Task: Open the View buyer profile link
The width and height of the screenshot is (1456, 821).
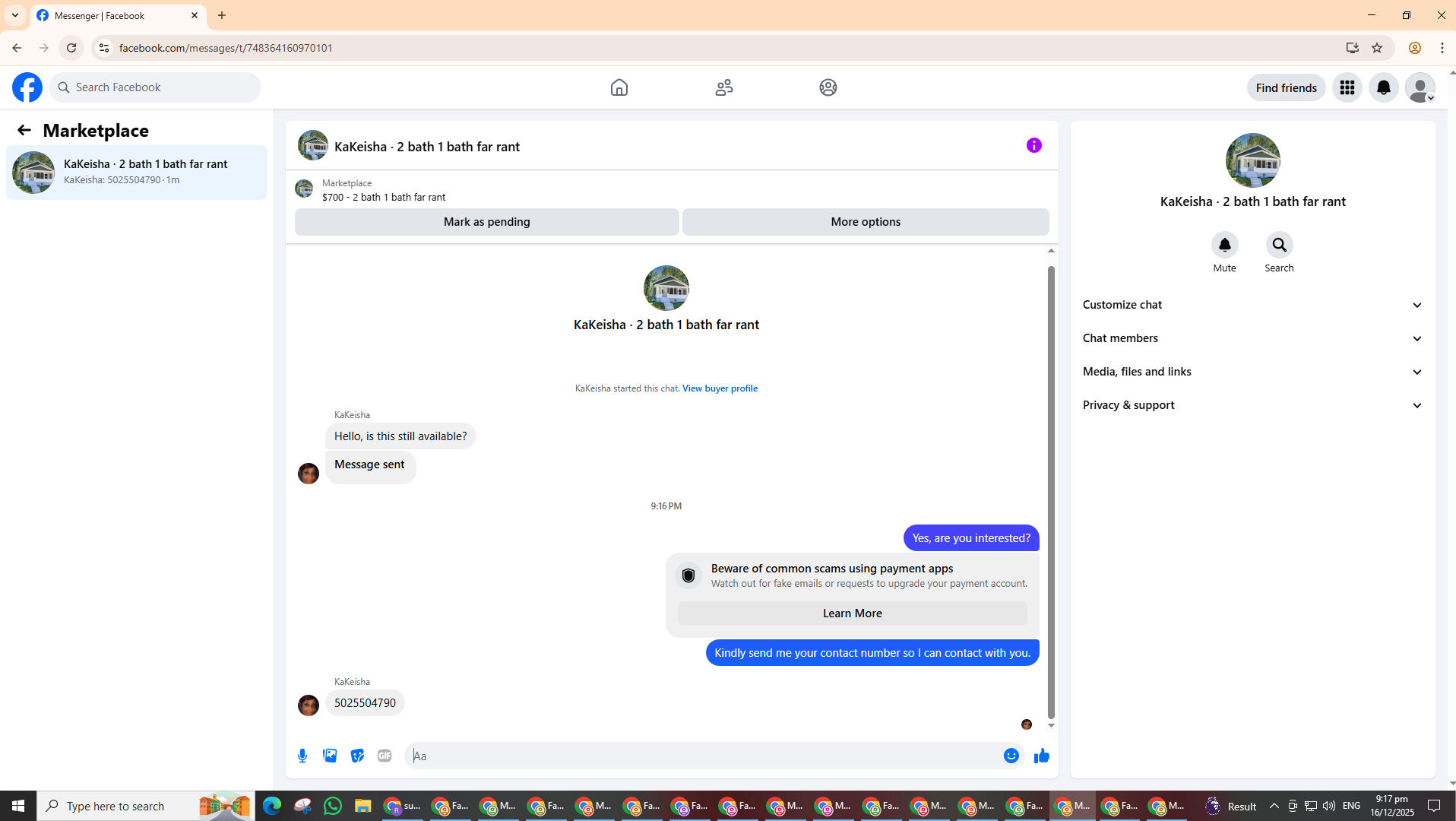Action: 720,388
